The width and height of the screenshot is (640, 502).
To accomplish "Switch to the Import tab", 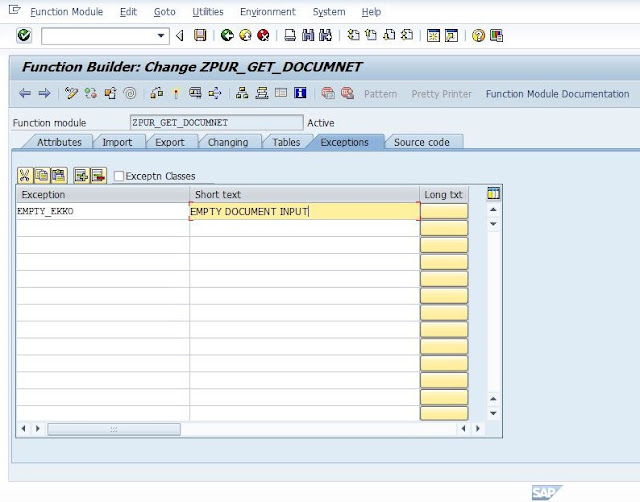I will (x=117, y=142).
